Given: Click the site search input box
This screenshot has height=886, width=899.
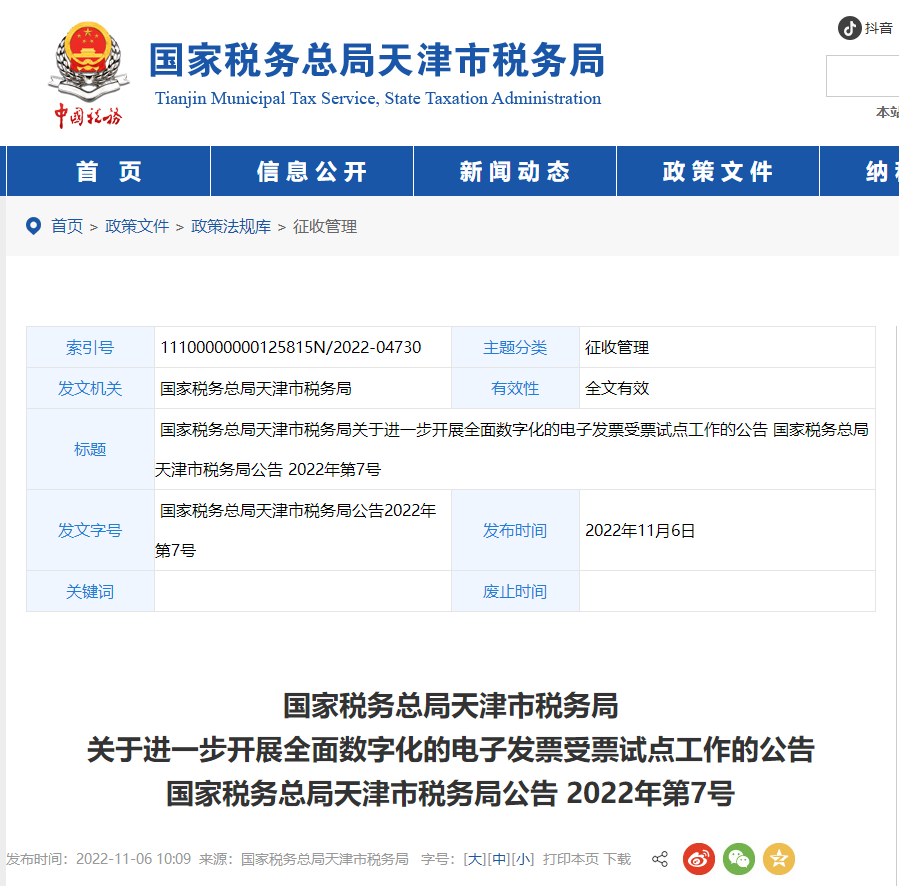Looking at the screenshot, I should pos(862,76).
